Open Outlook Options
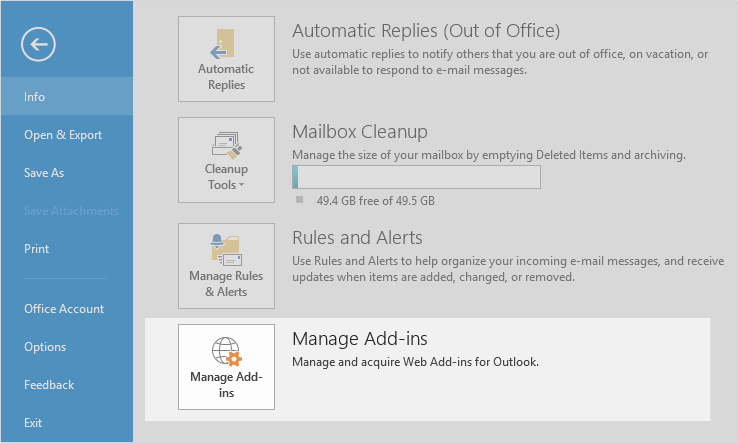This screenshot has width=738, height=443. [45, 347]
